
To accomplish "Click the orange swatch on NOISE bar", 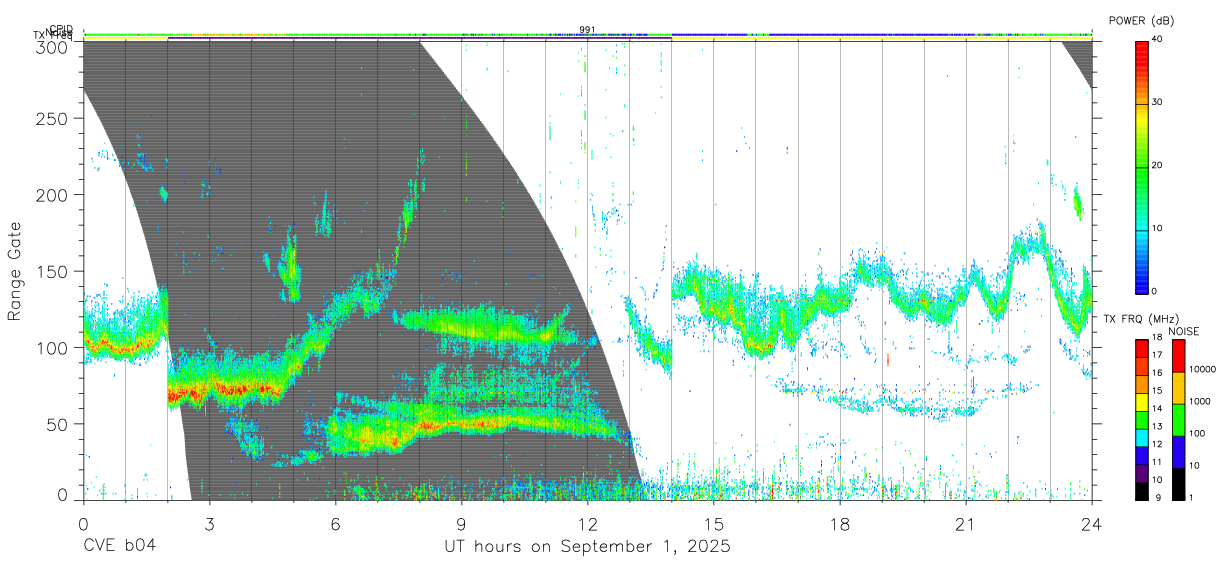I will [x=1177, y=387].
